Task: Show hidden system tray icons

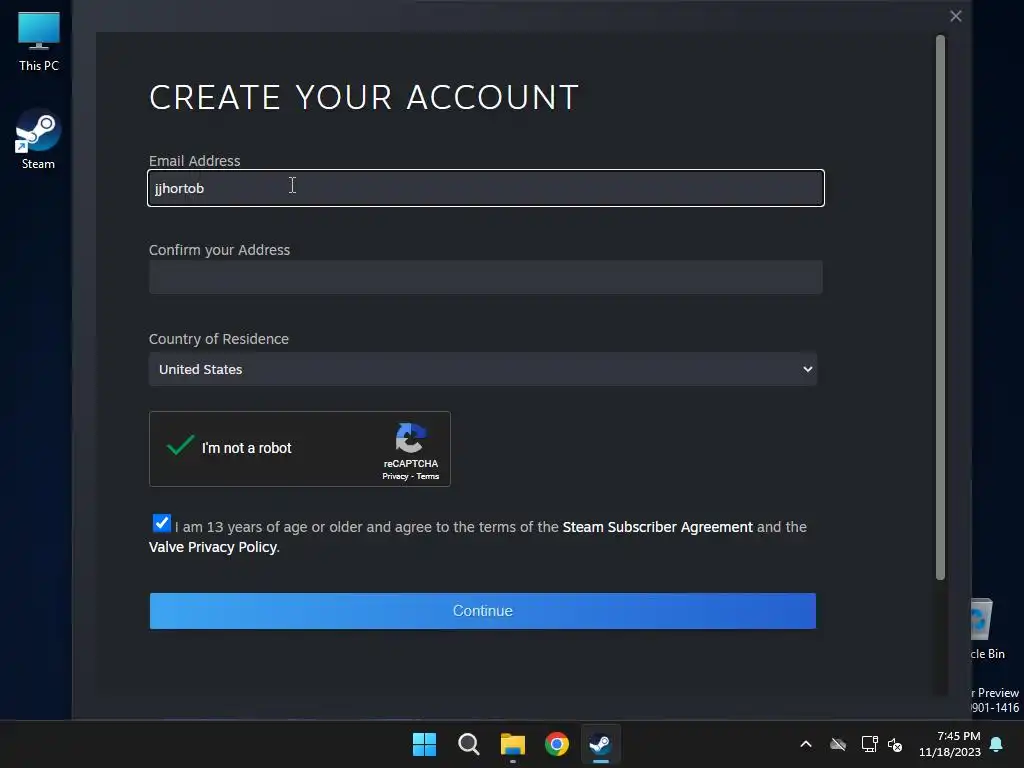Action: coord(806,744)
